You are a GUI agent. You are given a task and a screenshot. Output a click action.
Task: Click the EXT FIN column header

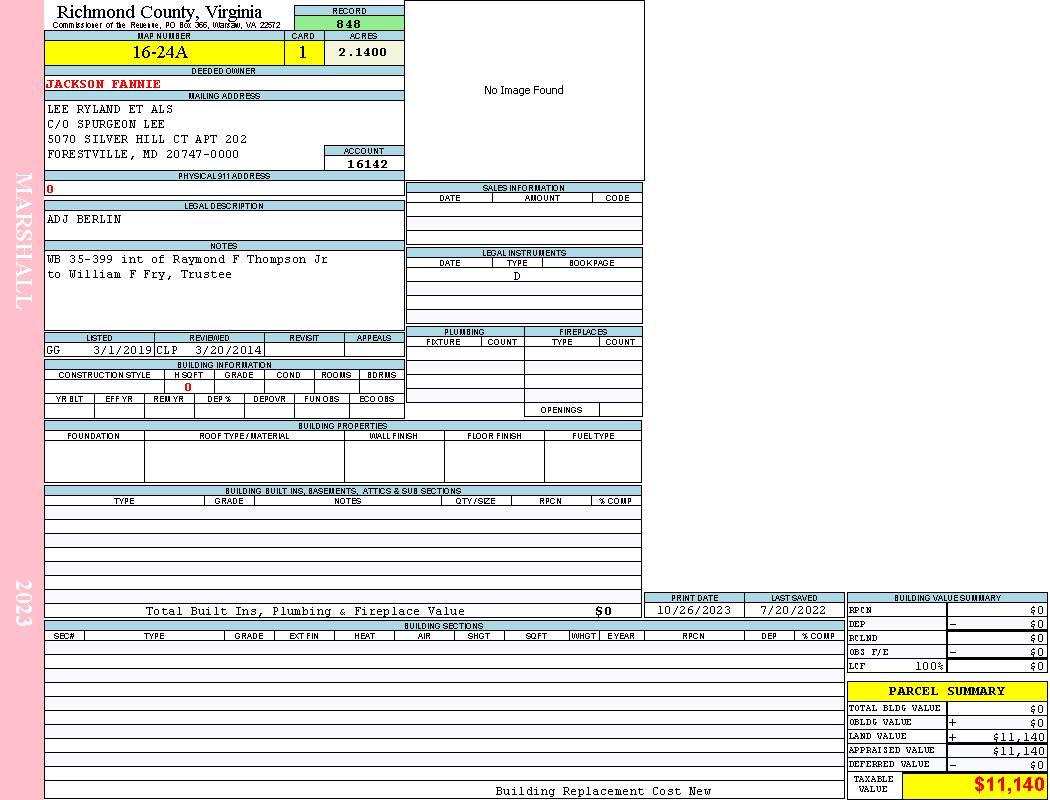[x=304, y=636]
